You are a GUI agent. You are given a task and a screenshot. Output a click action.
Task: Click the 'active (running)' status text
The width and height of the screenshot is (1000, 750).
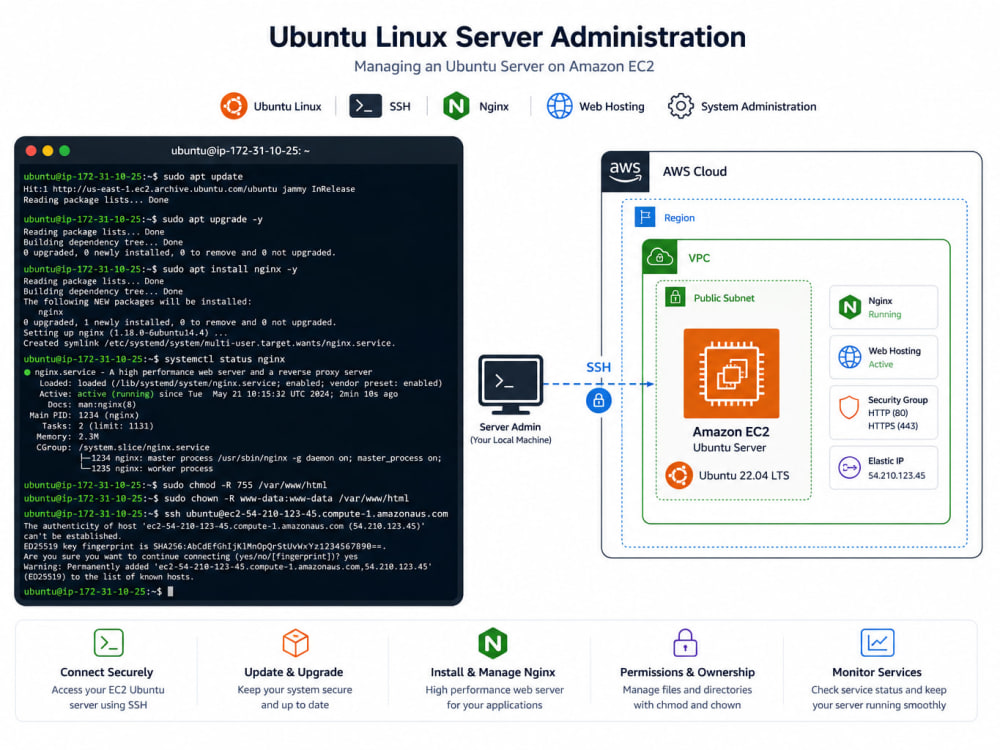115,394
